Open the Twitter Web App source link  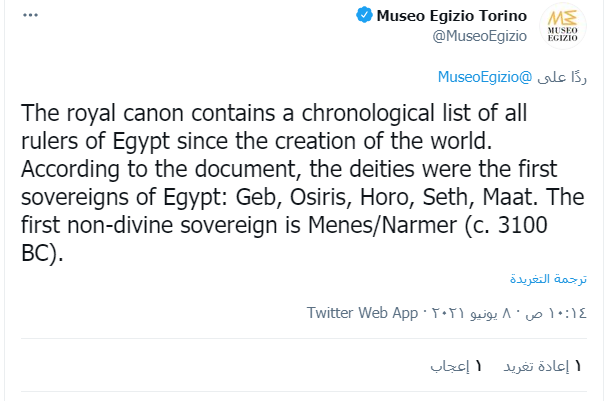coord(362,312)
